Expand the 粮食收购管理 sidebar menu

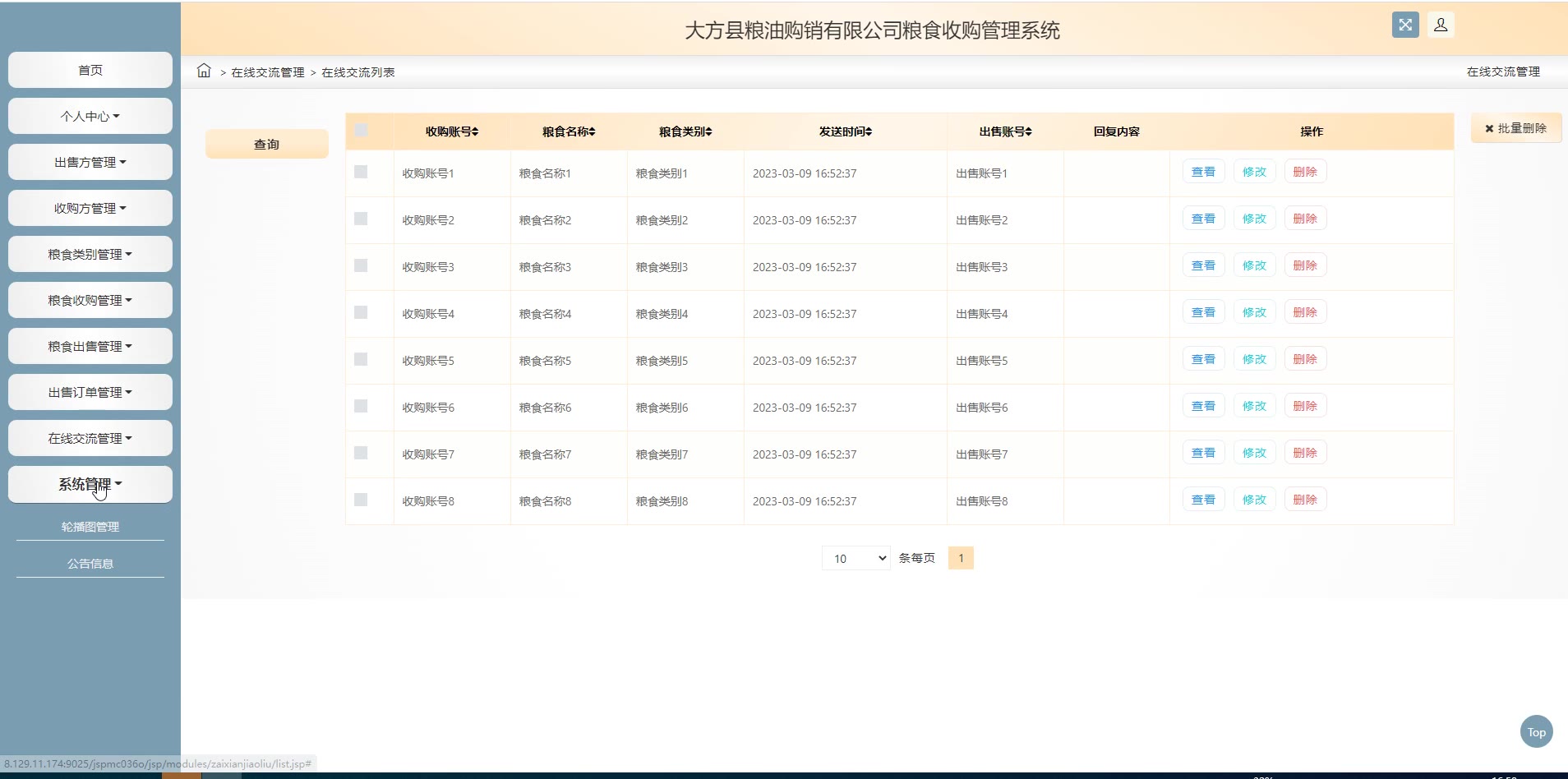(90, 300)
